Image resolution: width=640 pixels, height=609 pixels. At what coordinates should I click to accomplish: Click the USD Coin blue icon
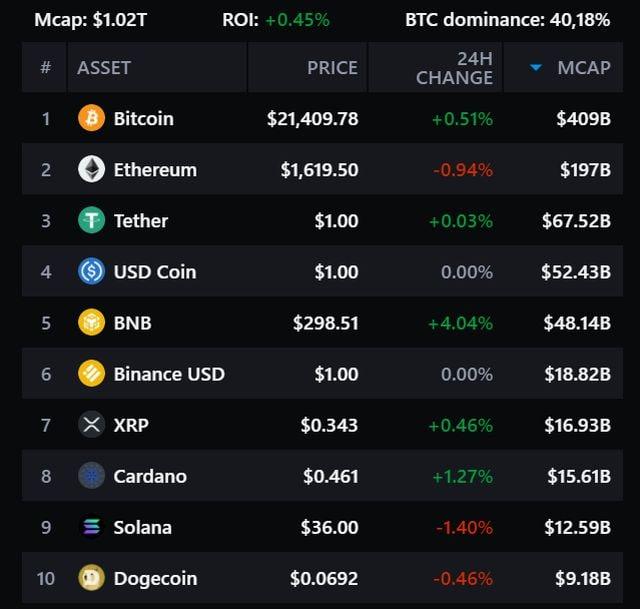point(91,271)
